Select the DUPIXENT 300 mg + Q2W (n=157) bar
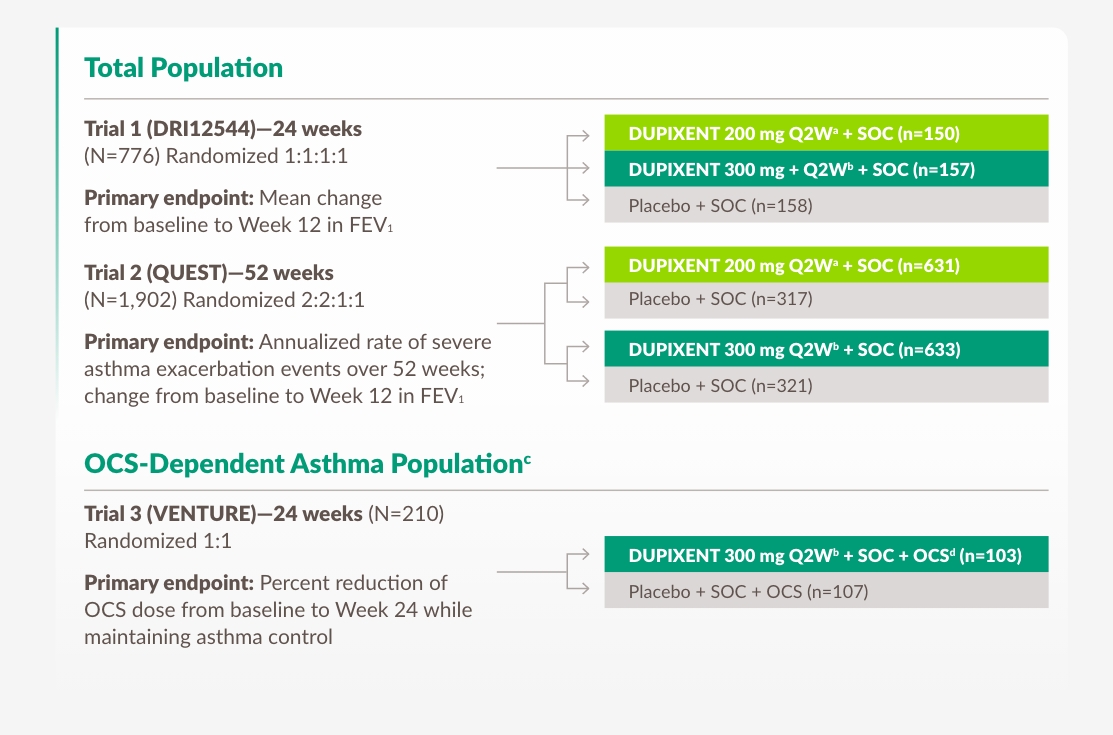 tap(826, 169)
